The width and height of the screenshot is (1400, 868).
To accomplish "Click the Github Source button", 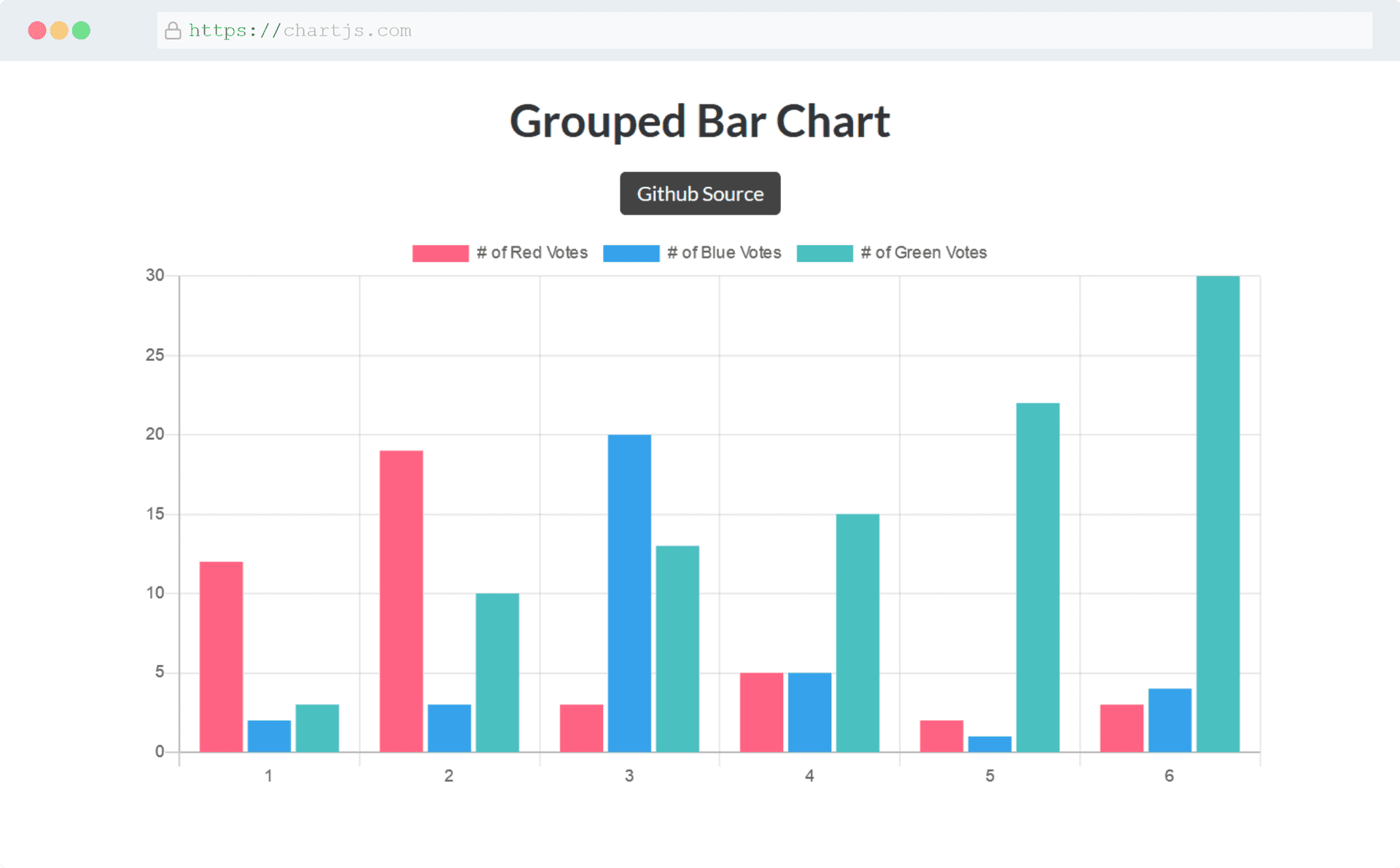I will pos(700,193).
